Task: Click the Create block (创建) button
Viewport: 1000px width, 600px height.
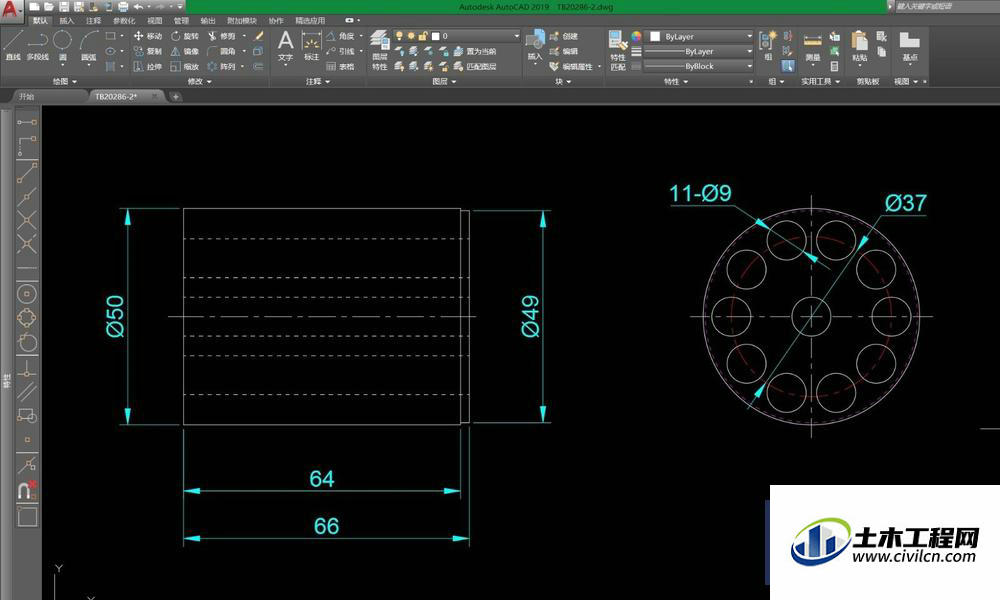Action: pyautogui.click(x=564, y=36)
